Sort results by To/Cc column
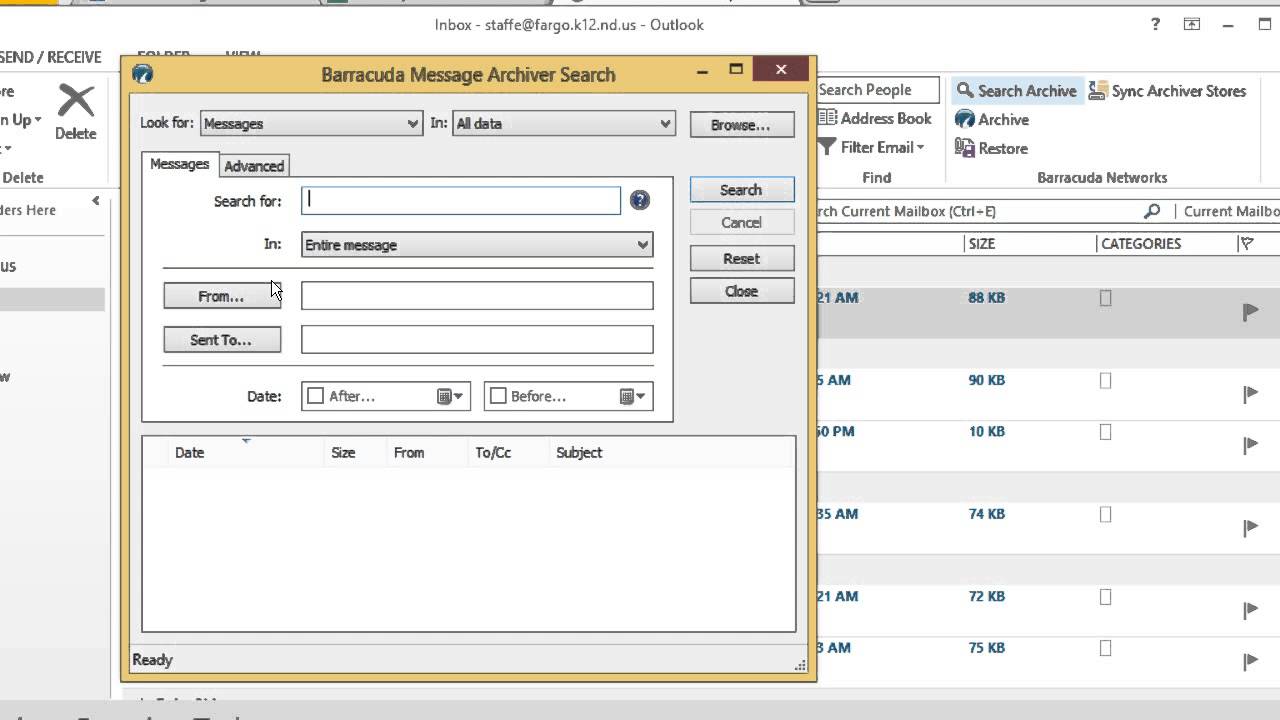1280x720 pixels. pyautogui.click(x=493, y=453)
